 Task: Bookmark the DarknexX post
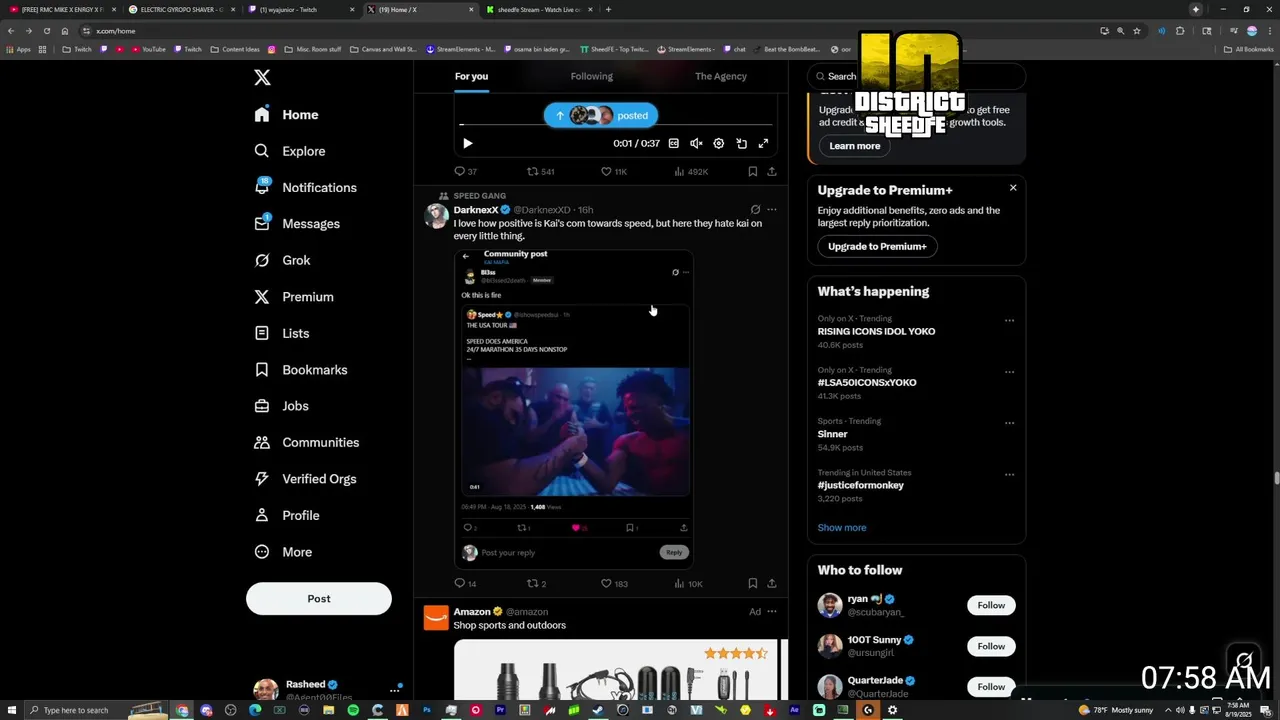pos(752,584)
